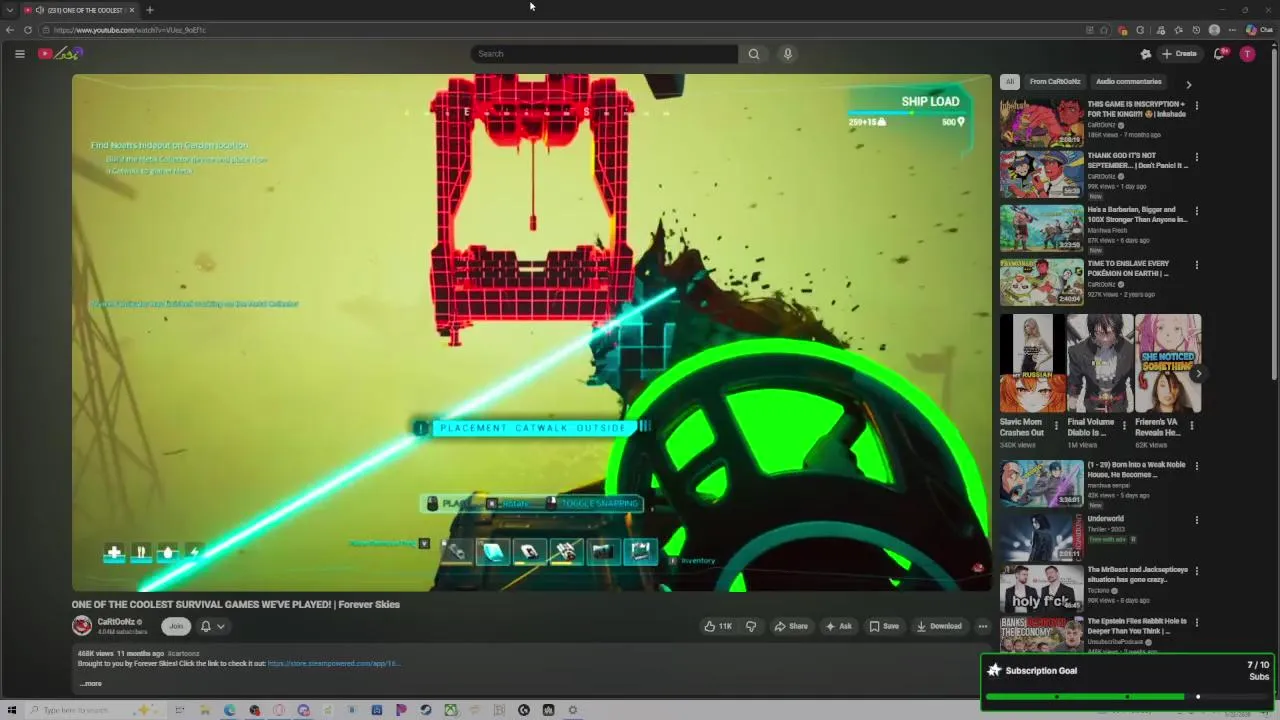The image size is (1280, 720).
Task: Open options menu for the Pokémon video
Action: pos(1196,265)
